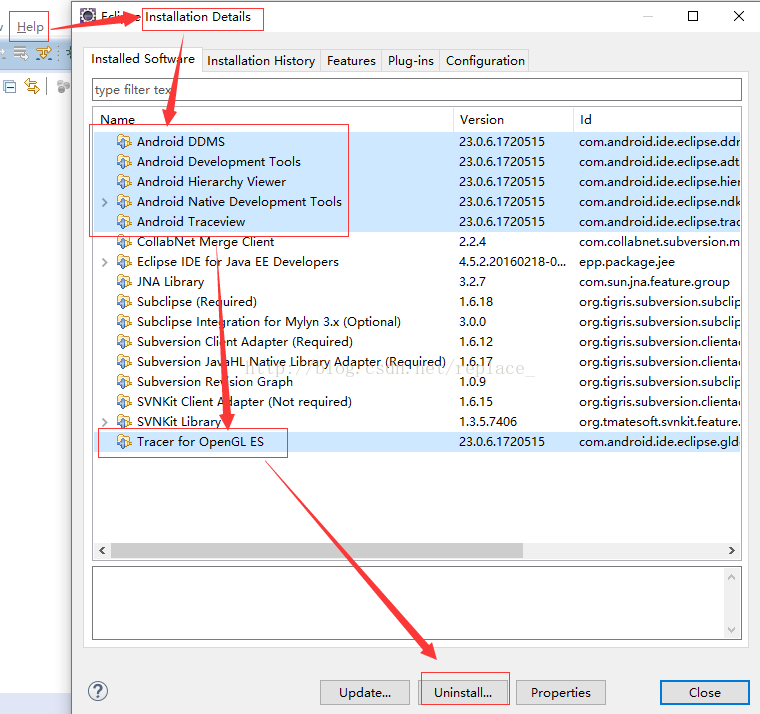Click the Android Development Tools feature icon
Screen dimensions: 760x714
tap(124, 161)
